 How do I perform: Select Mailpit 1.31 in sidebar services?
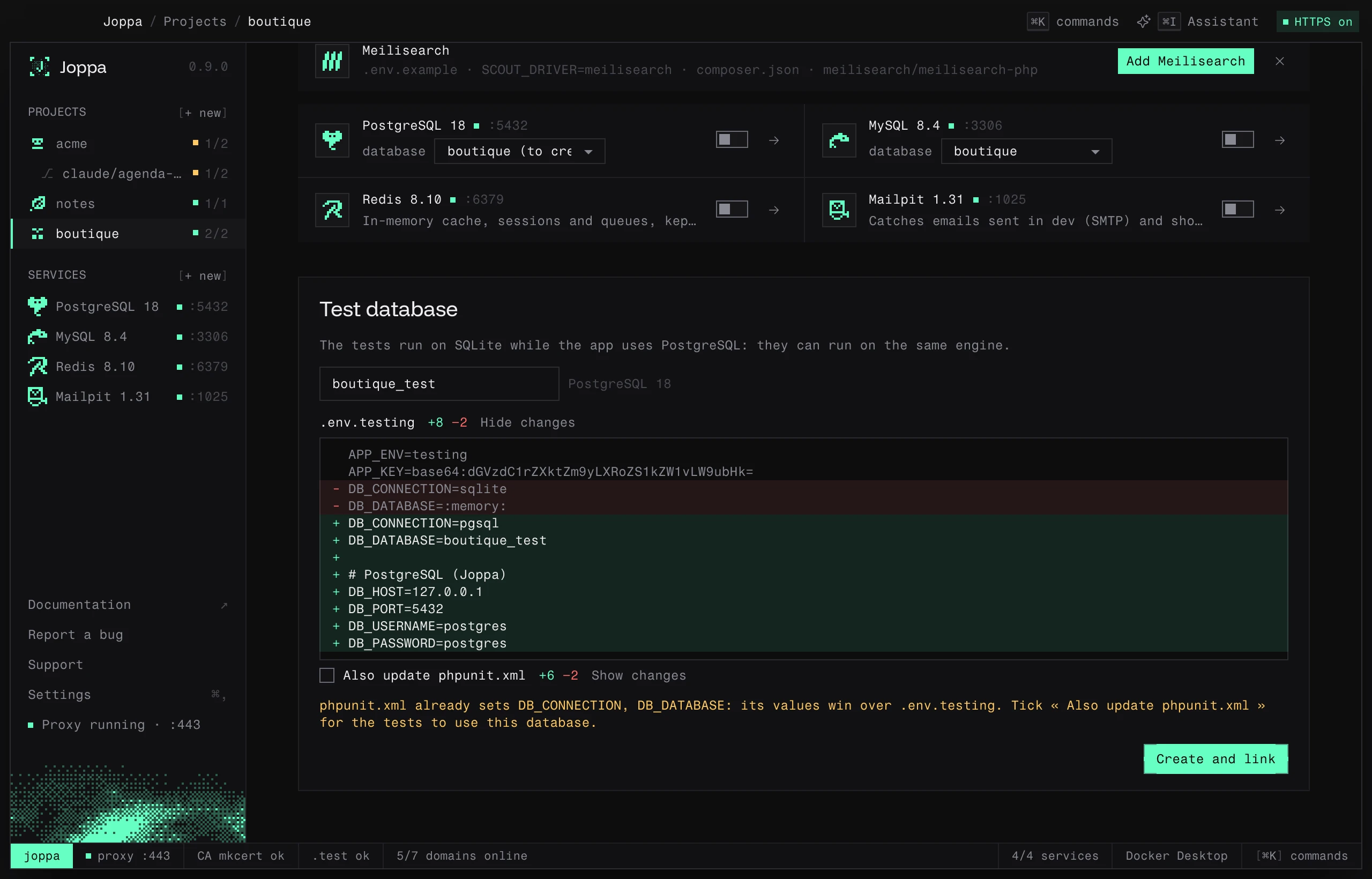[x=128, y=397]
